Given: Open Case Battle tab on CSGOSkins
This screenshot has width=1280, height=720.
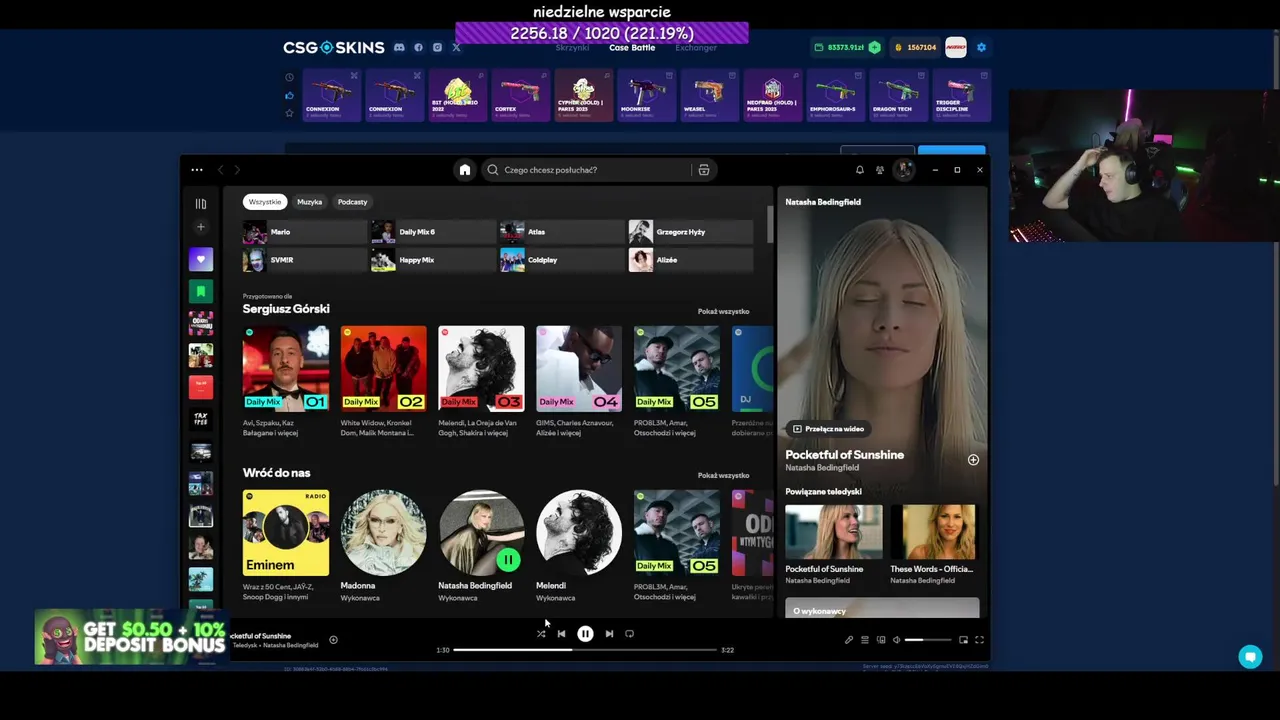Looking at the screenshot, I should 632,48.
